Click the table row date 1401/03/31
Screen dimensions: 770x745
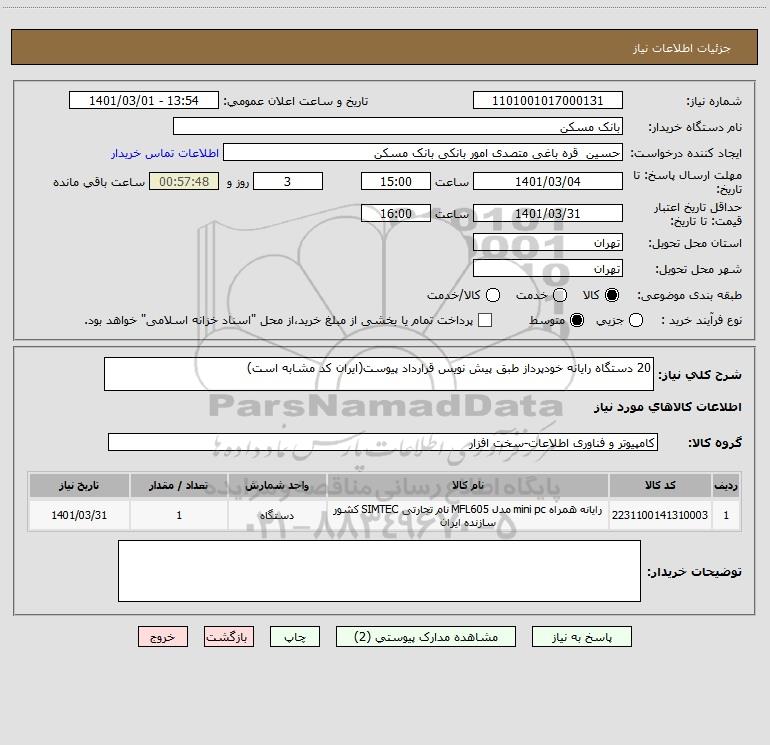pos(79,515)
